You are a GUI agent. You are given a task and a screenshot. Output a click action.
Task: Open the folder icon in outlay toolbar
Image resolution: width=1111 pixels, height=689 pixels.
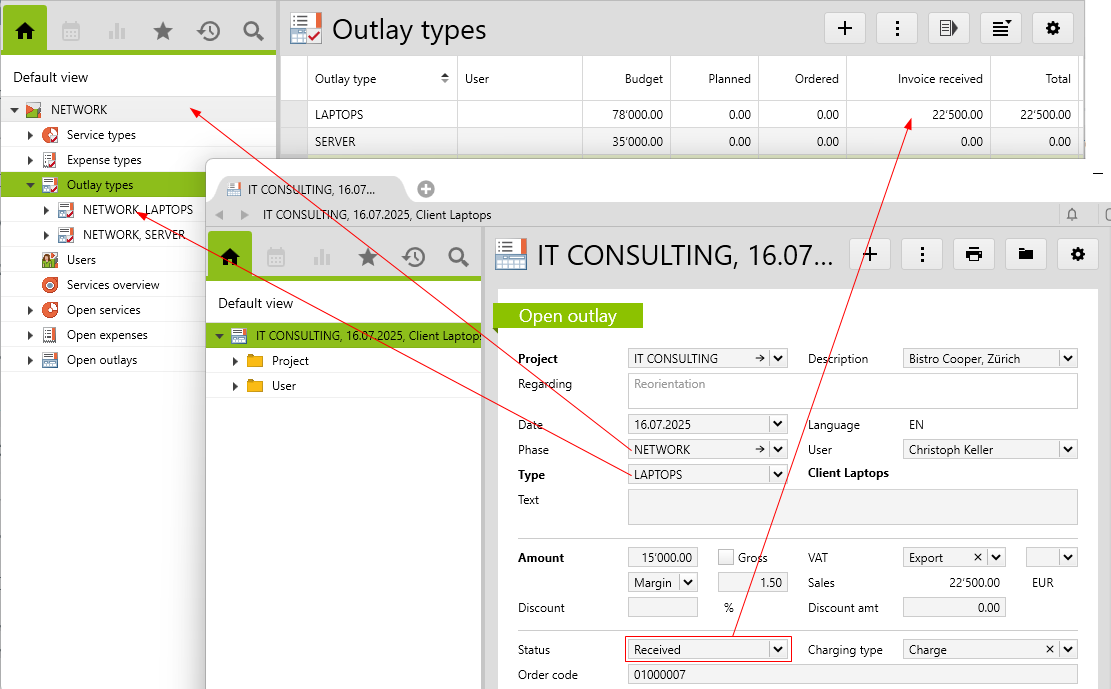1025,254
